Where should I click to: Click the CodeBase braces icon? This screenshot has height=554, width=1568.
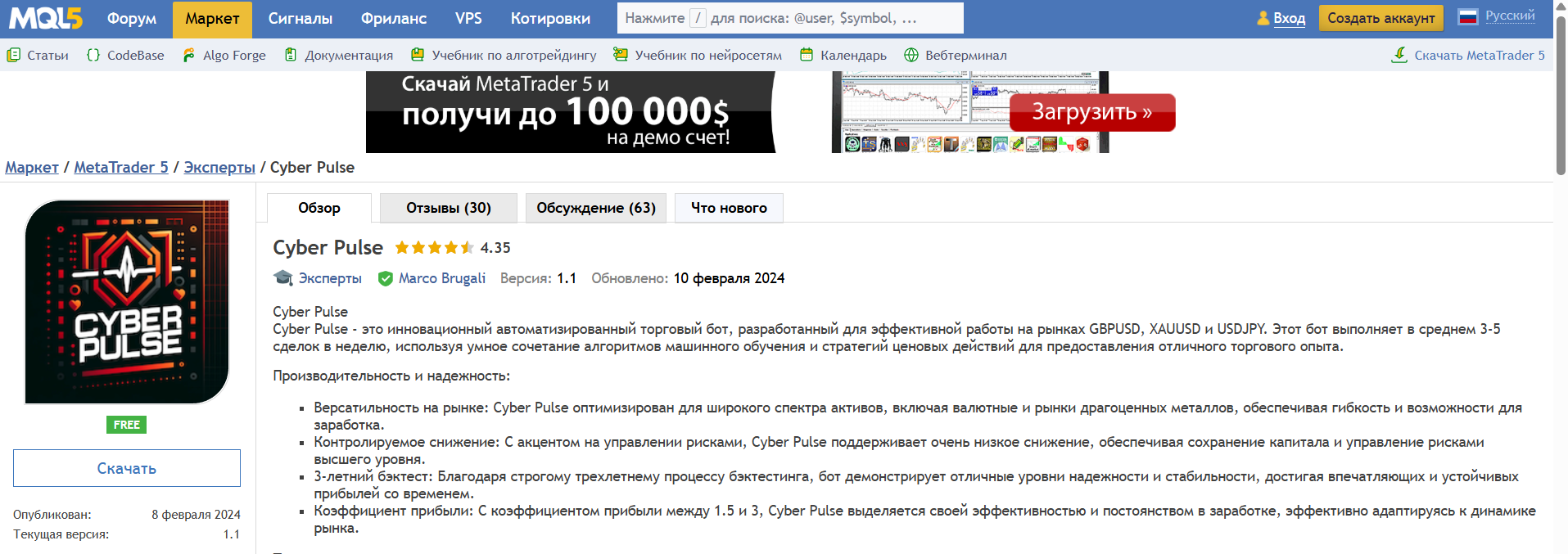[x=93, y=55]
